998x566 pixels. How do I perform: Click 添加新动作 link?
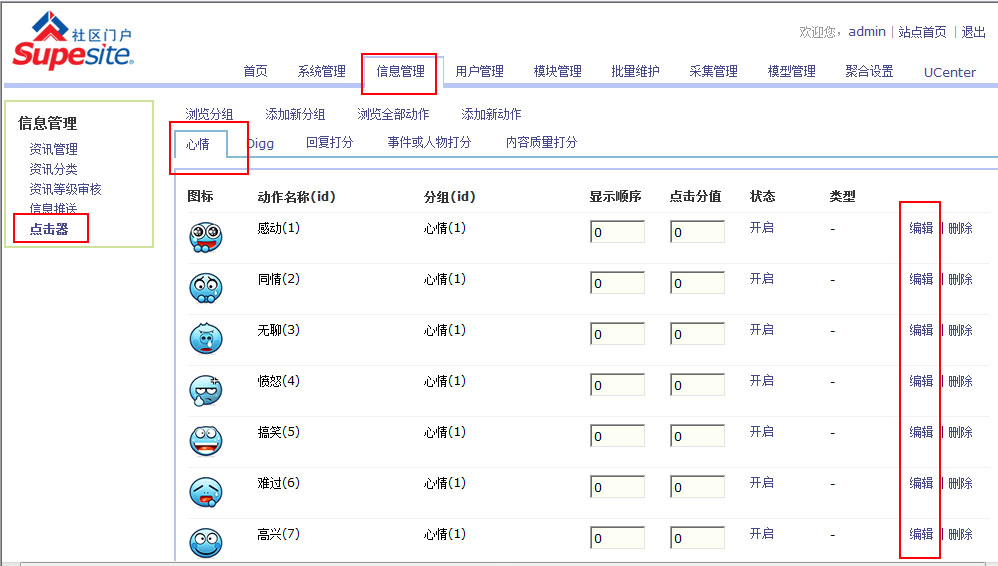point(491,114)
